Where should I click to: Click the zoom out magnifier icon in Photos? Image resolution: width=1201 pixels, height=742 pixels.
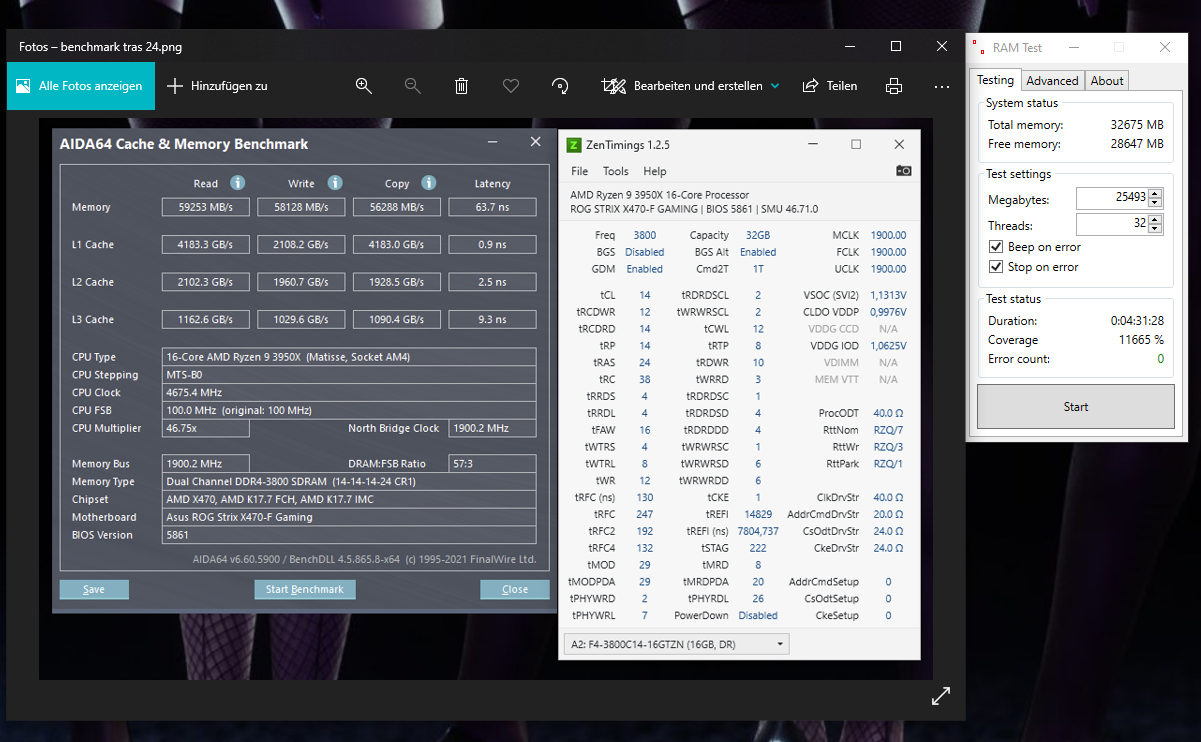coord(413,86)
